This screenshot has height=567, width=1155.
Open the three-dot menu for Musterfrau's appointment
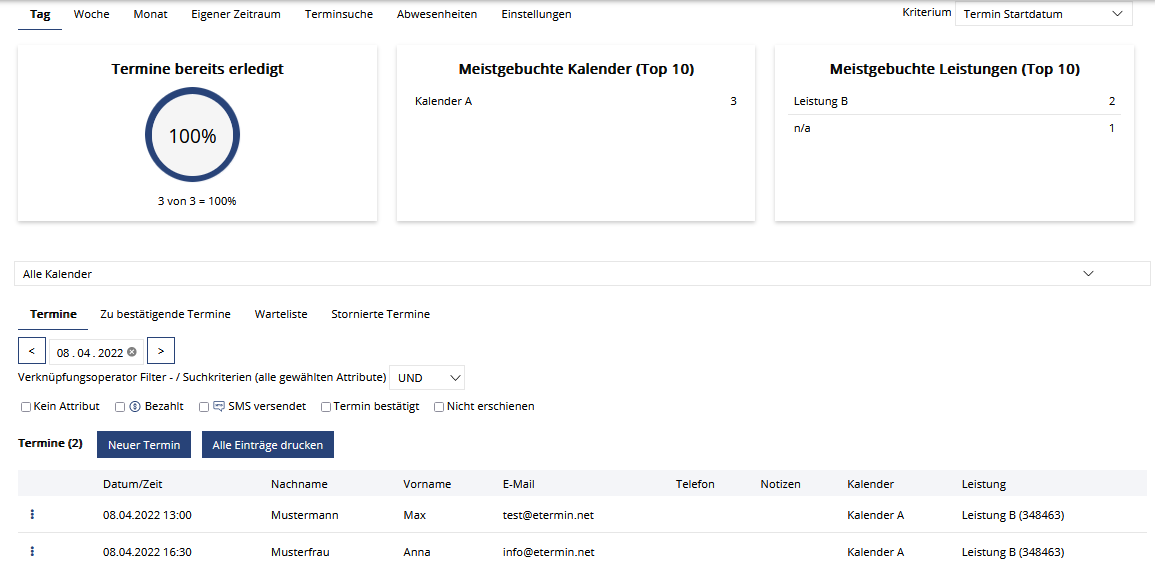(x=32, y=551)
